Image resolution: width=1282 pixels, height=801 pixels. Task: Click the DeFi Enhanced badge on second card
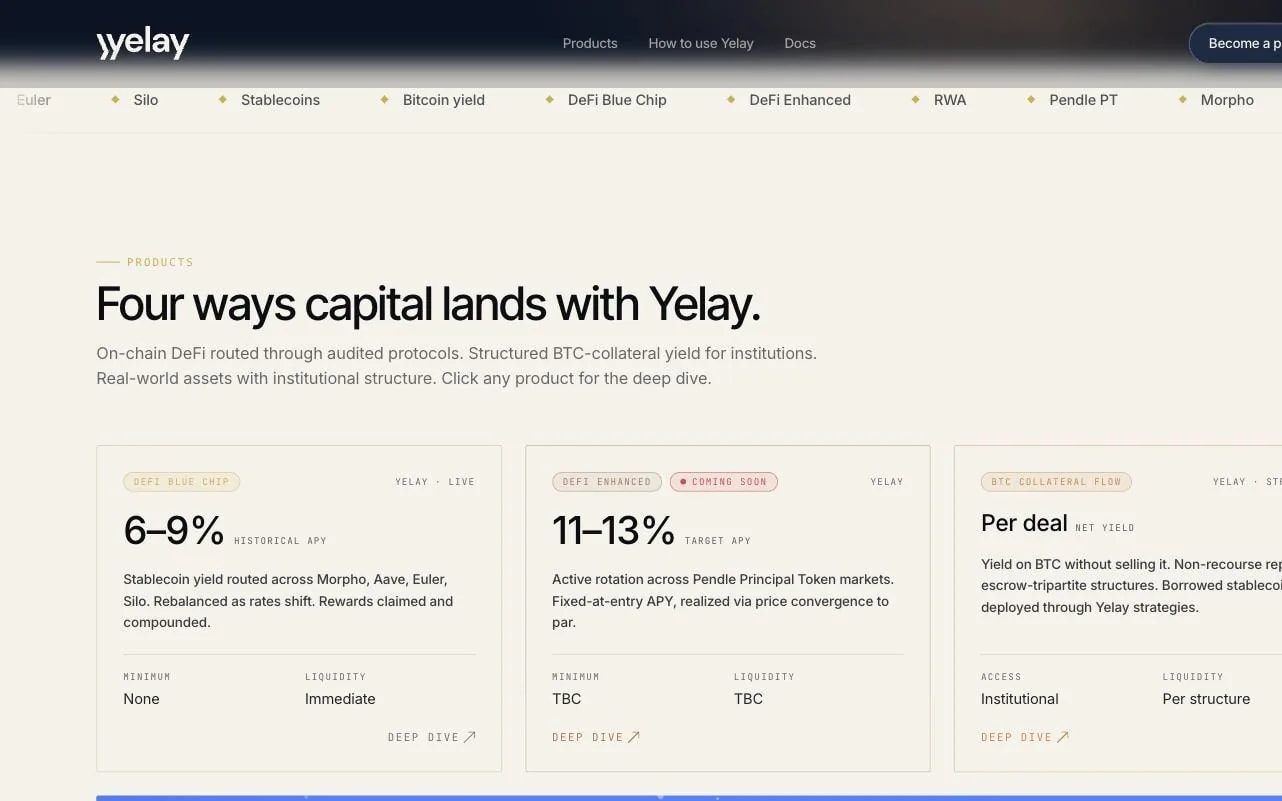click(x=607, y=482)
